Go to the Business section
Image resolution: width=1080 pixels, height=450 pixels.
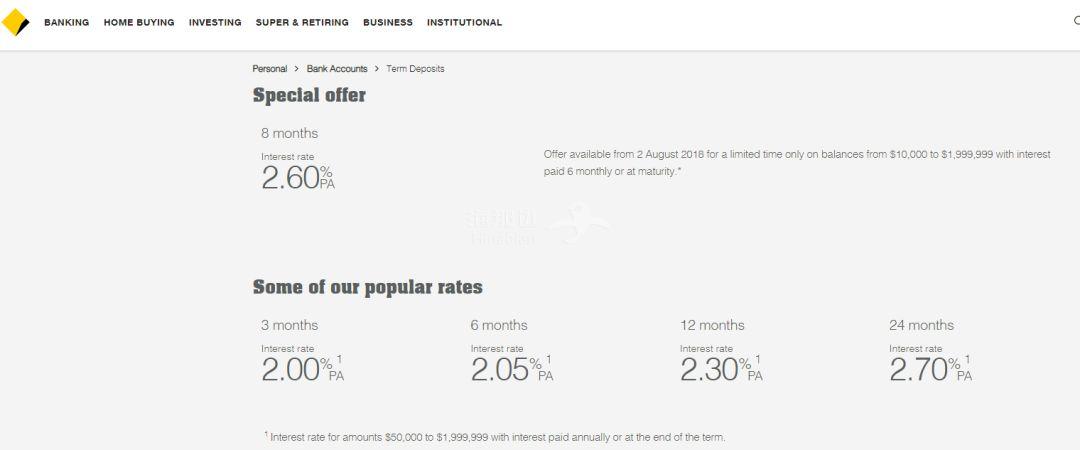(x=388, y=22)
